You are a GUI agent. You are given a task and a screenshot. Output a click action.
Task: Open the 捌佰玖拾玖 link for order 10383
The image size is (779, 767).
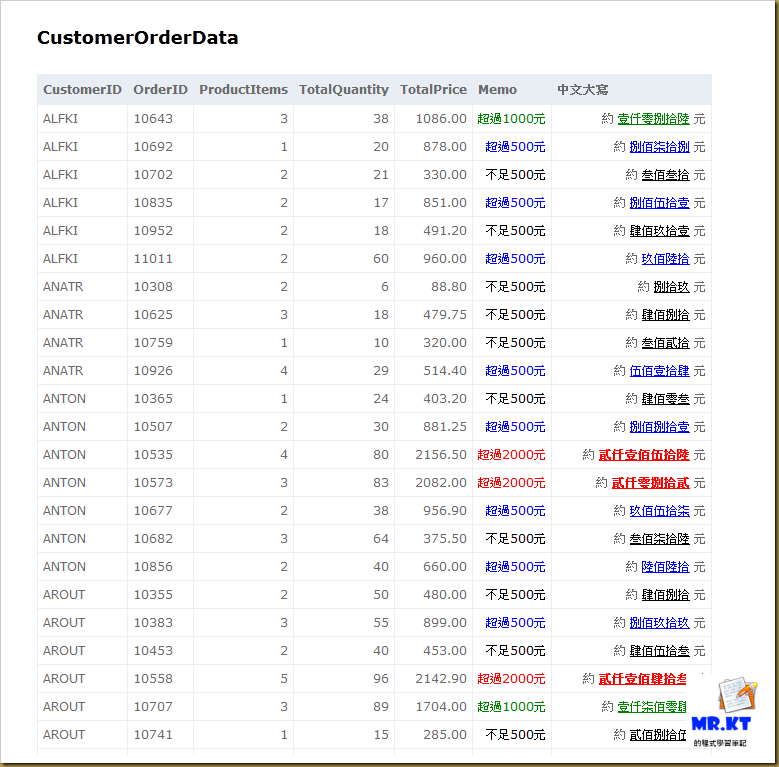click(659, 622)
